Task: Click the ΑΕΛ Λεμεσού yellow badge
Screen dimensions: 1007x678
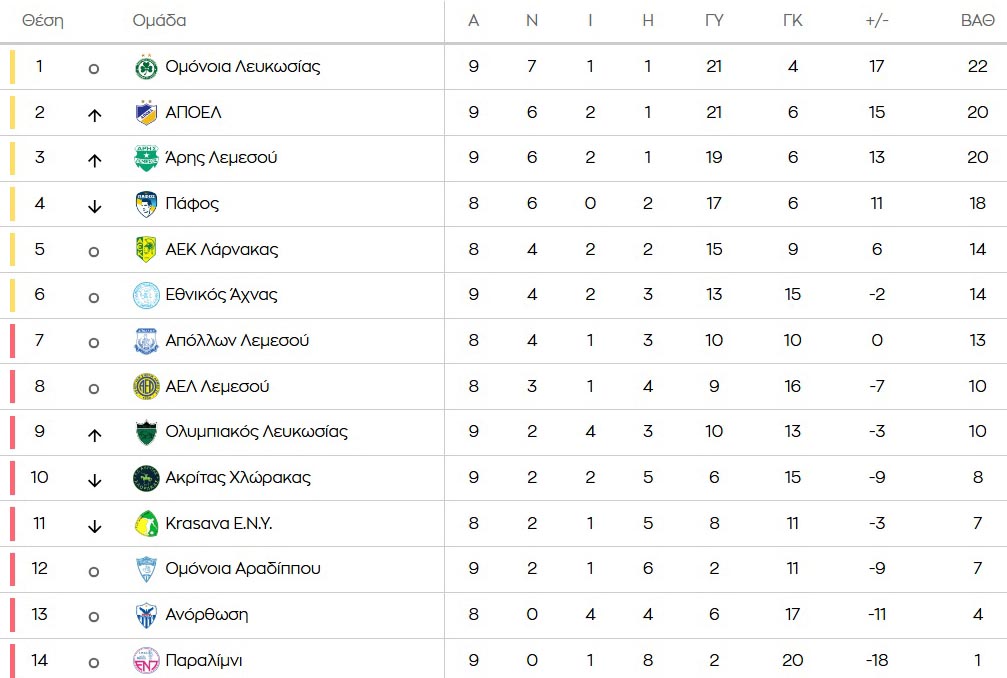Action: pyautogui.click(x=146, y=386)
